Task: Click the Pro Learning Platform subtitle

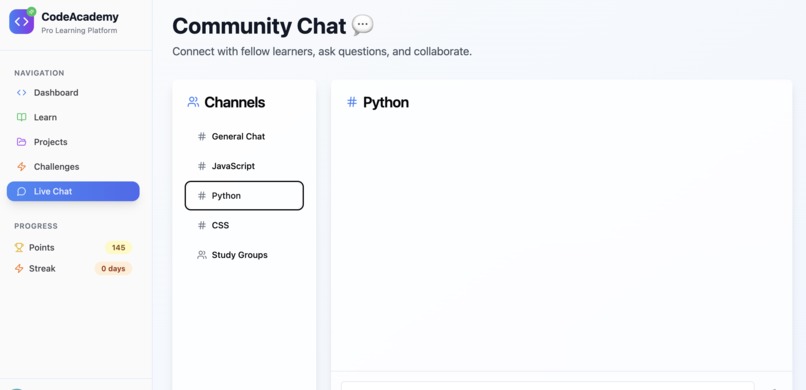Action: click(x=79, y=31)
